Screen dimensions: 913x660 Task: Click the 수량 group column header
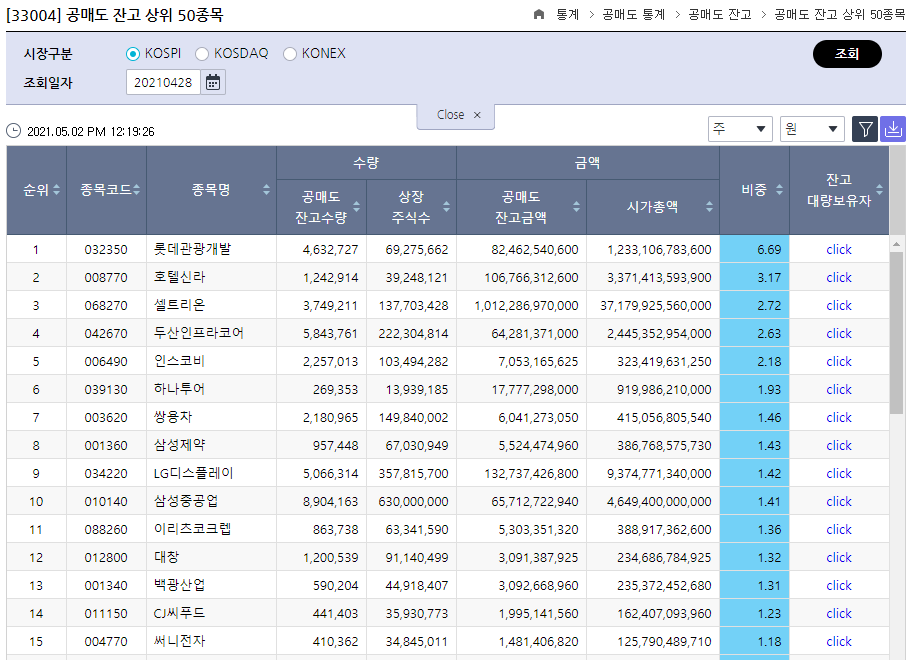[366, 163]
